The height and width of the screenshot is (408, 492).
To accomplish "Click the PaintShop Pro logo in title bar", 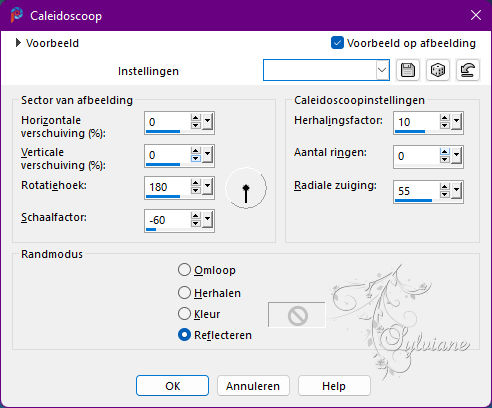I will click(x=17, y=15).
